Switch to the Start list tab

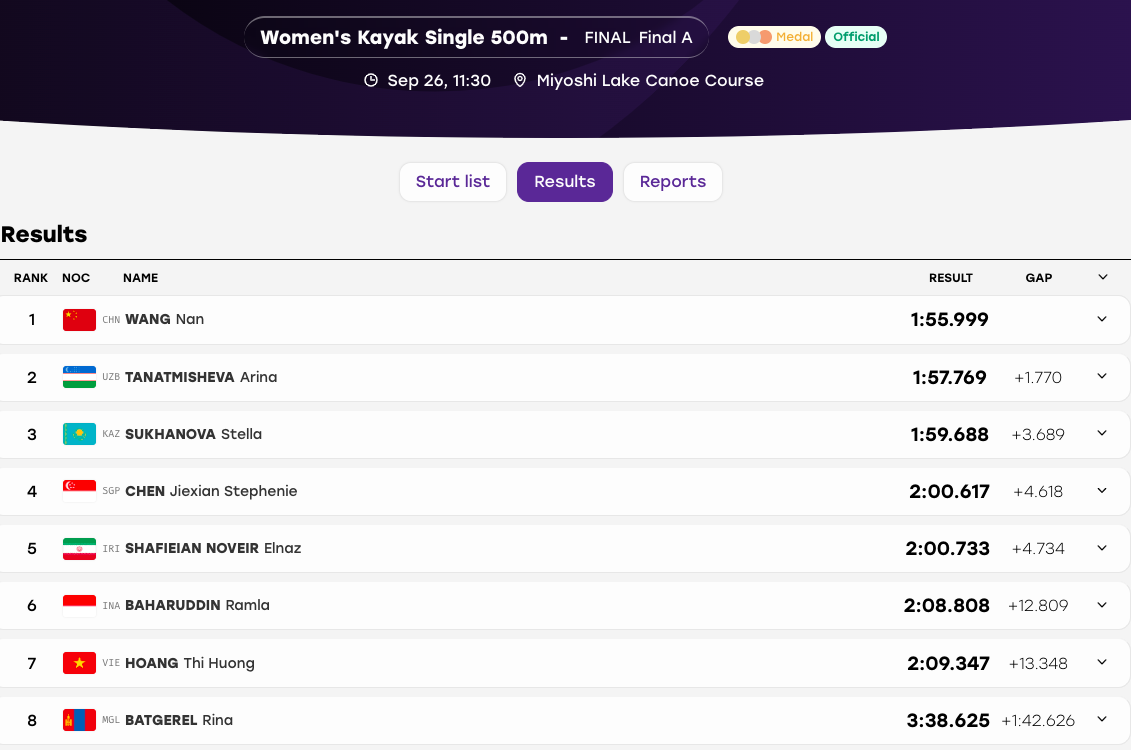(x=453, y=182)
